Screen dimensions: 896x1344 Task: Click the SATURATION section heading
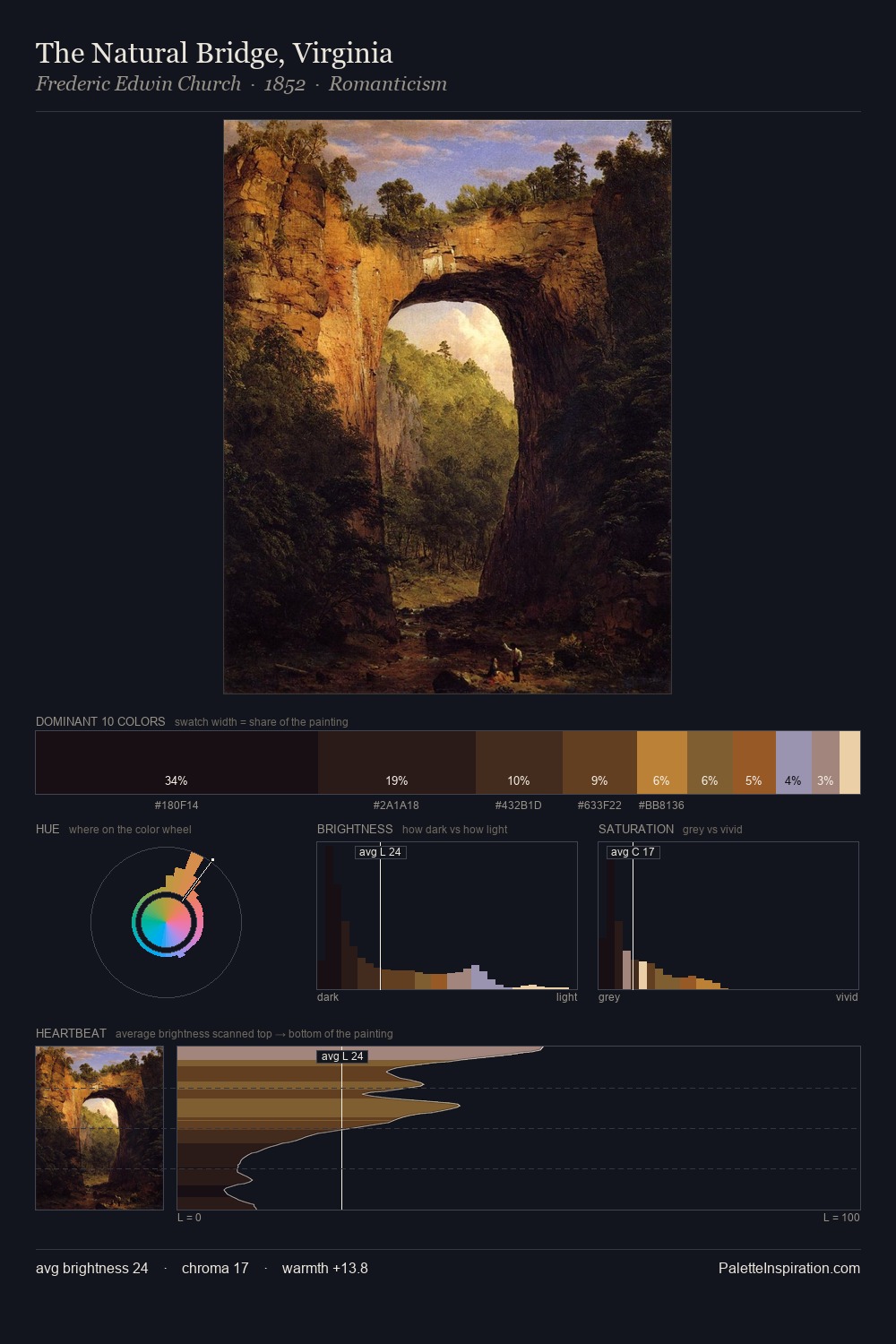click(x=636, y=829)
